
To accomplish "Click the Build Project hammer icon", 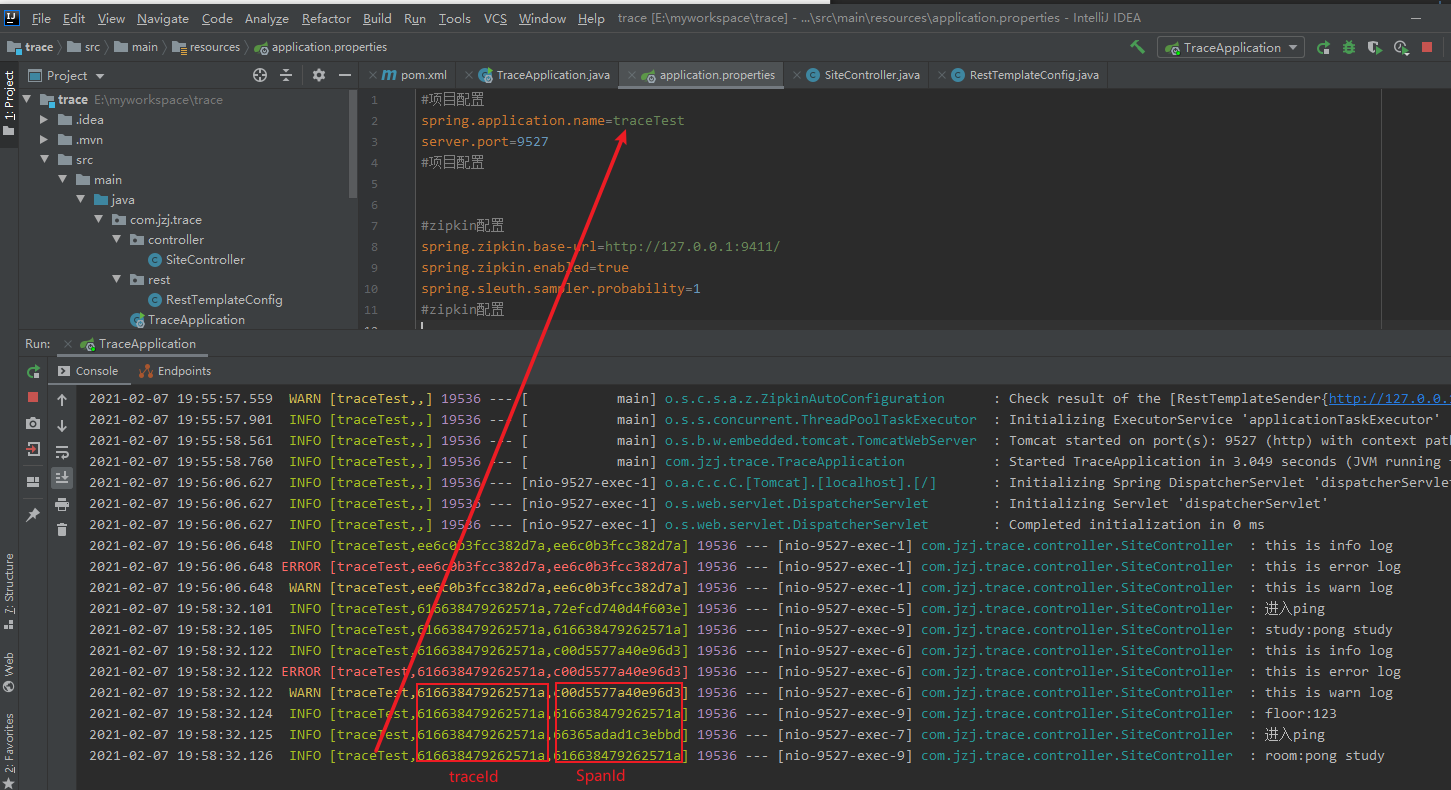I will click(1137, 47).
